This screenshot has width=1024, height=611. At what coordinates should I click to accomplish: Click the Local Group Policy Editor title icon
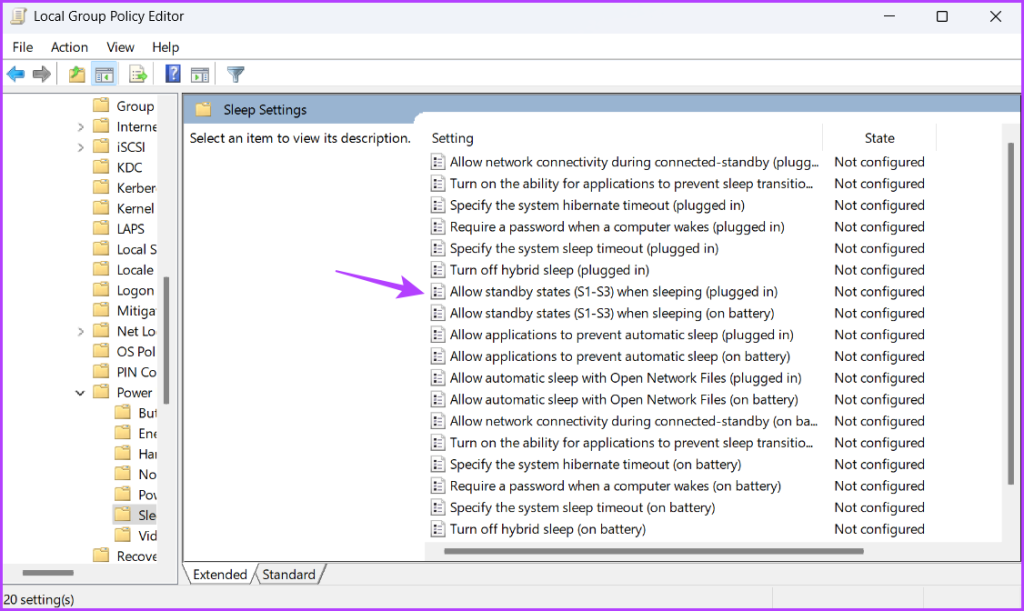click(x=18, y=16)
